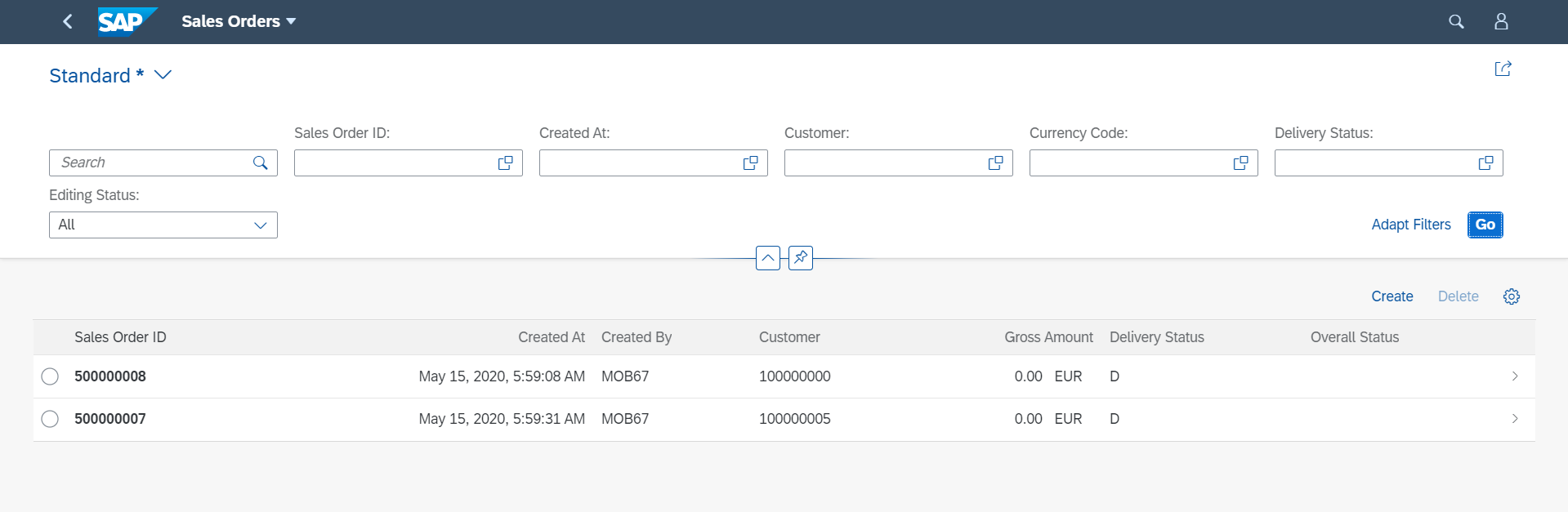
Task: Select the radio button for order 500000008
Action: 50,376
